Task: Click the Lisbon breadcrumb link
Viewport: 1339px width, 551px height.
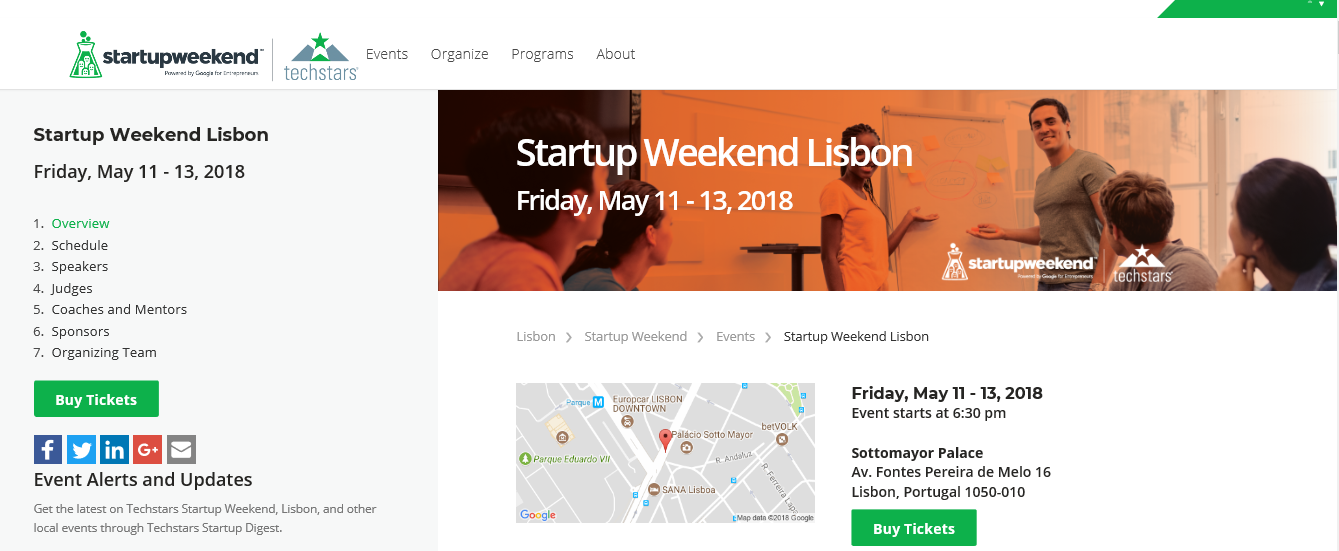Action: point(536,336)
